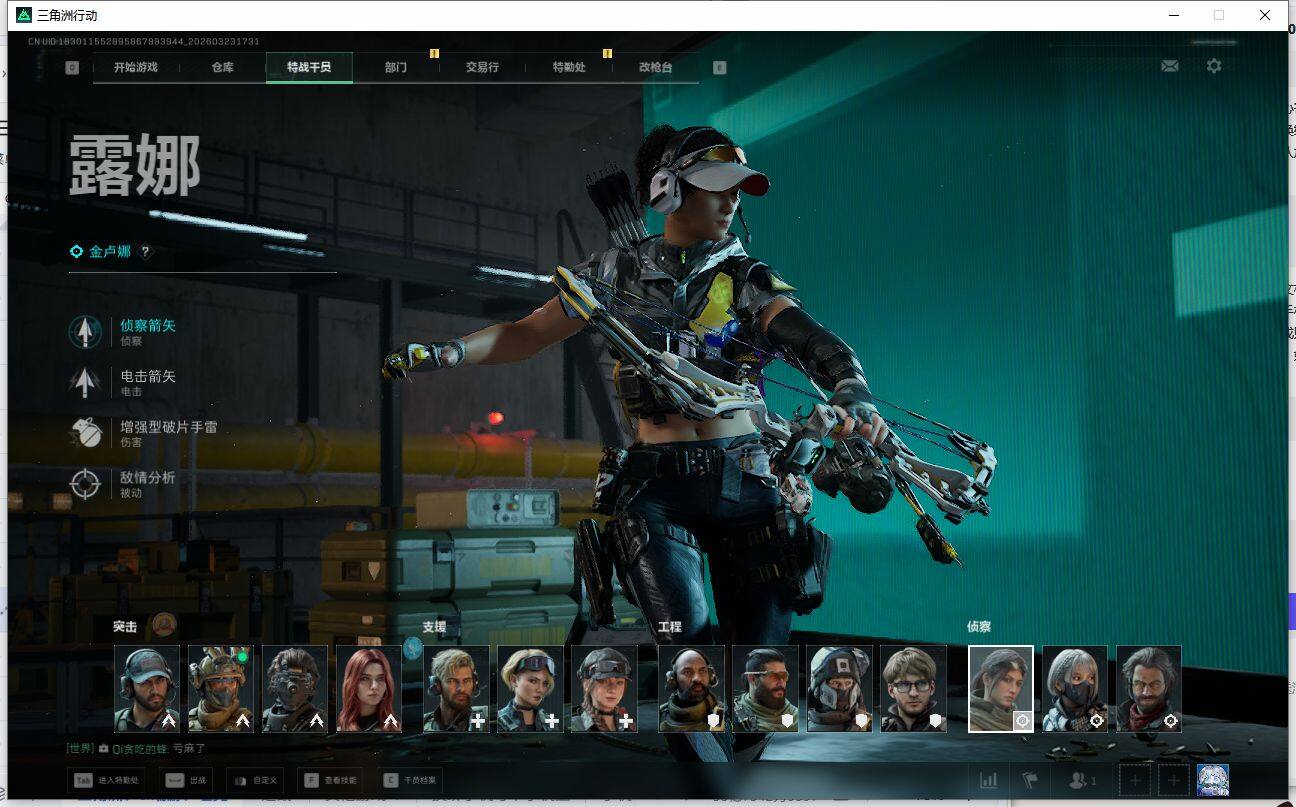Viewport: 1296px width, 807px height.
Task: Open the mail envelope icon
Action: click(x=1169, y=66)
